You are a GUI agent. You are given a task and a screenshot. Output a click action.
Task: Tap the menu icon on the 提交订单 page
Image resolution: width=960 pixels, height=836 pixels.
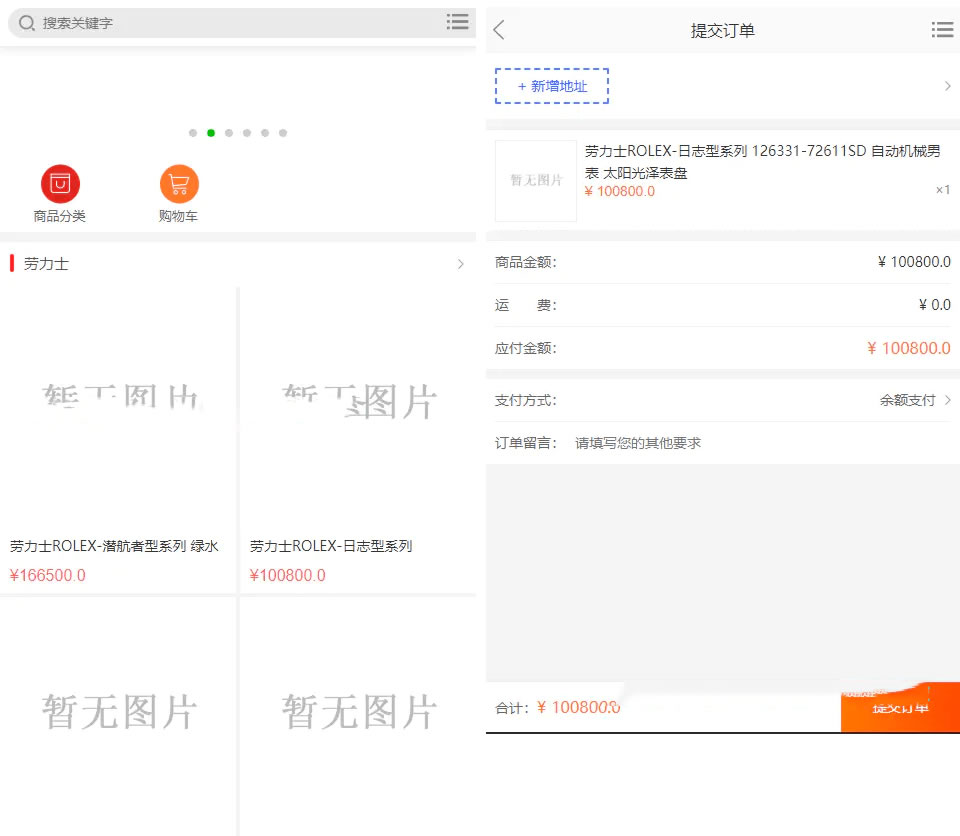coord(942,30)
